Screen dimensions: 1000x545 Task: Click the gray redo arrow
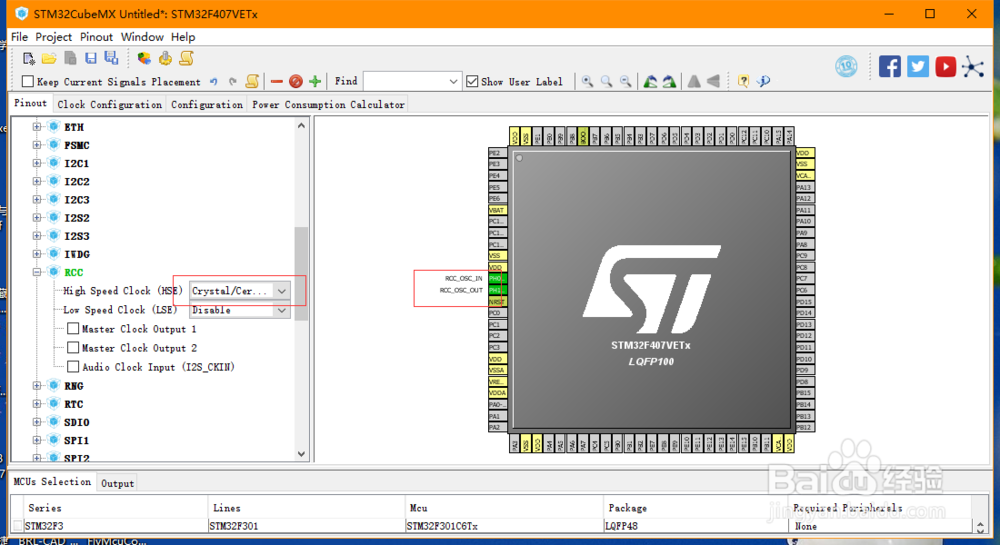click(x=233, y=82)
